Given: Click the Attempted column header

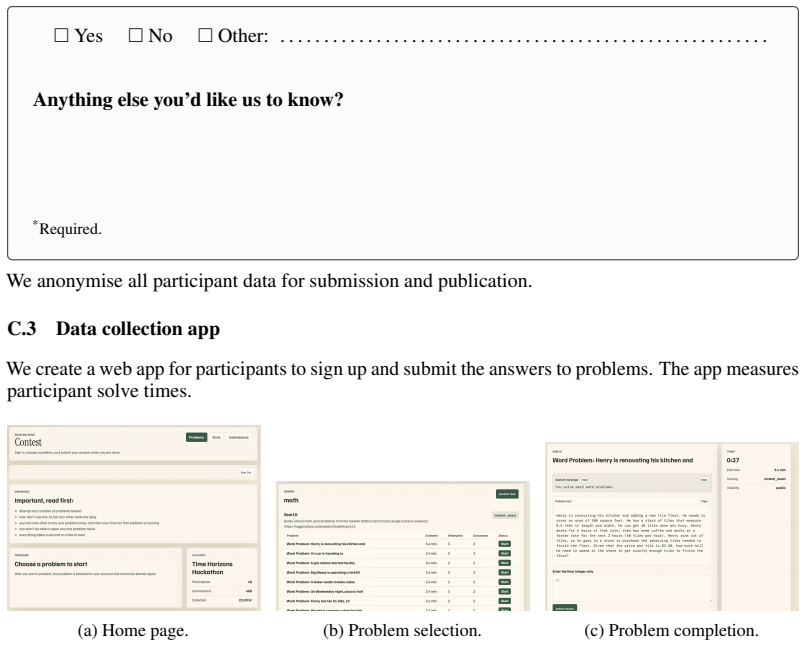Looking at the screenshot, I should tap(454, 536).
